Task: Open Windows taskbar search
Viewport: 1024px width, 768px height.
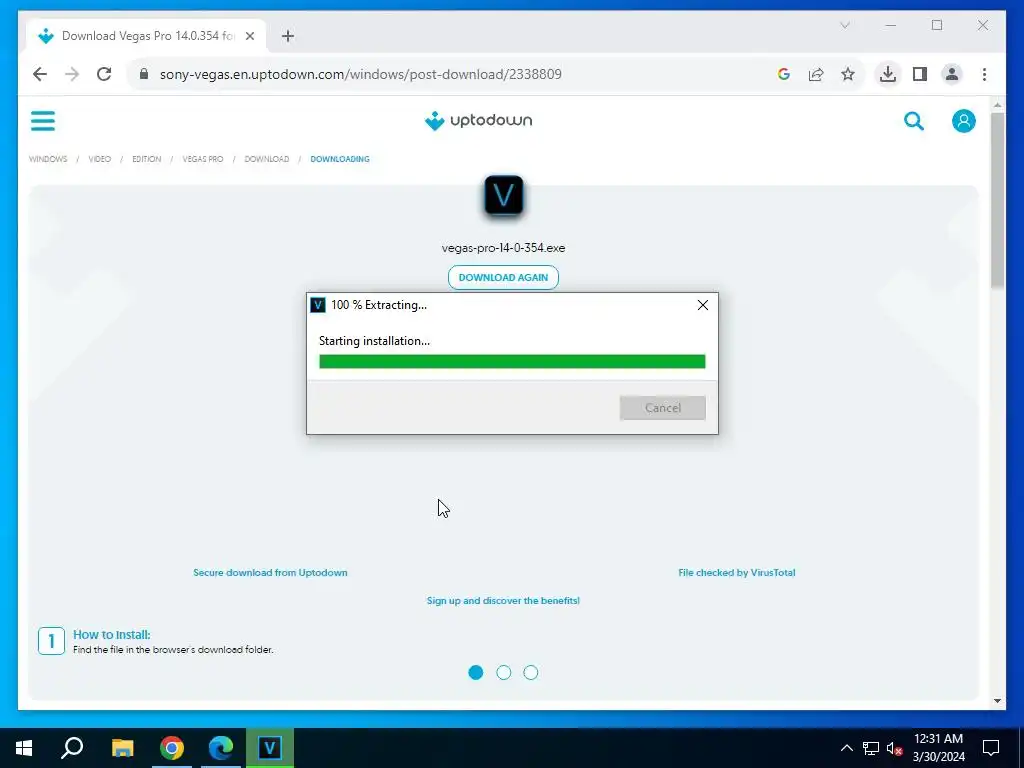Action: tap(72, 748)
